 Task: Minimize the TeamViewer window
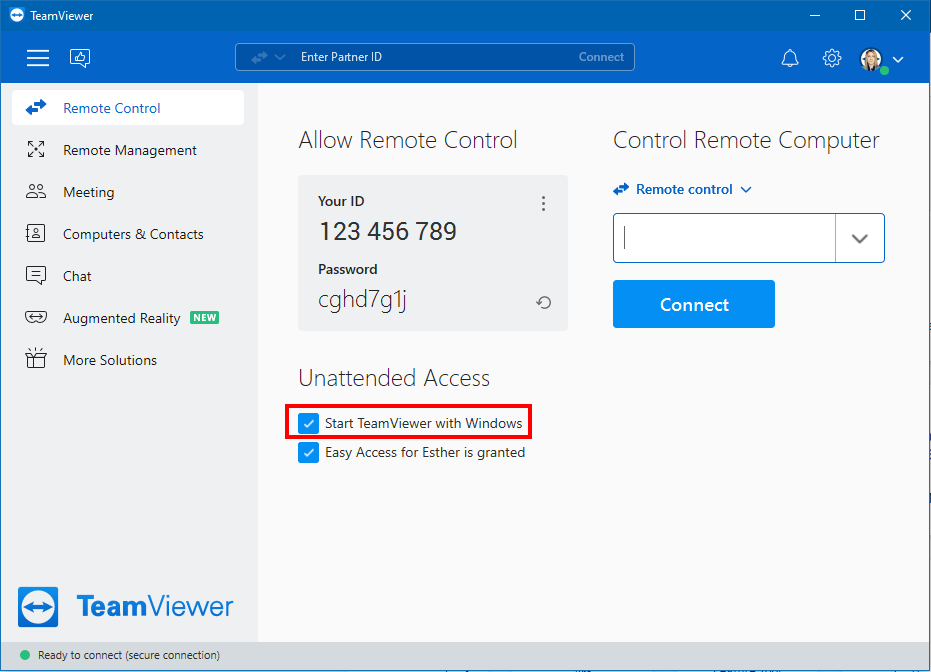point(815,15)
